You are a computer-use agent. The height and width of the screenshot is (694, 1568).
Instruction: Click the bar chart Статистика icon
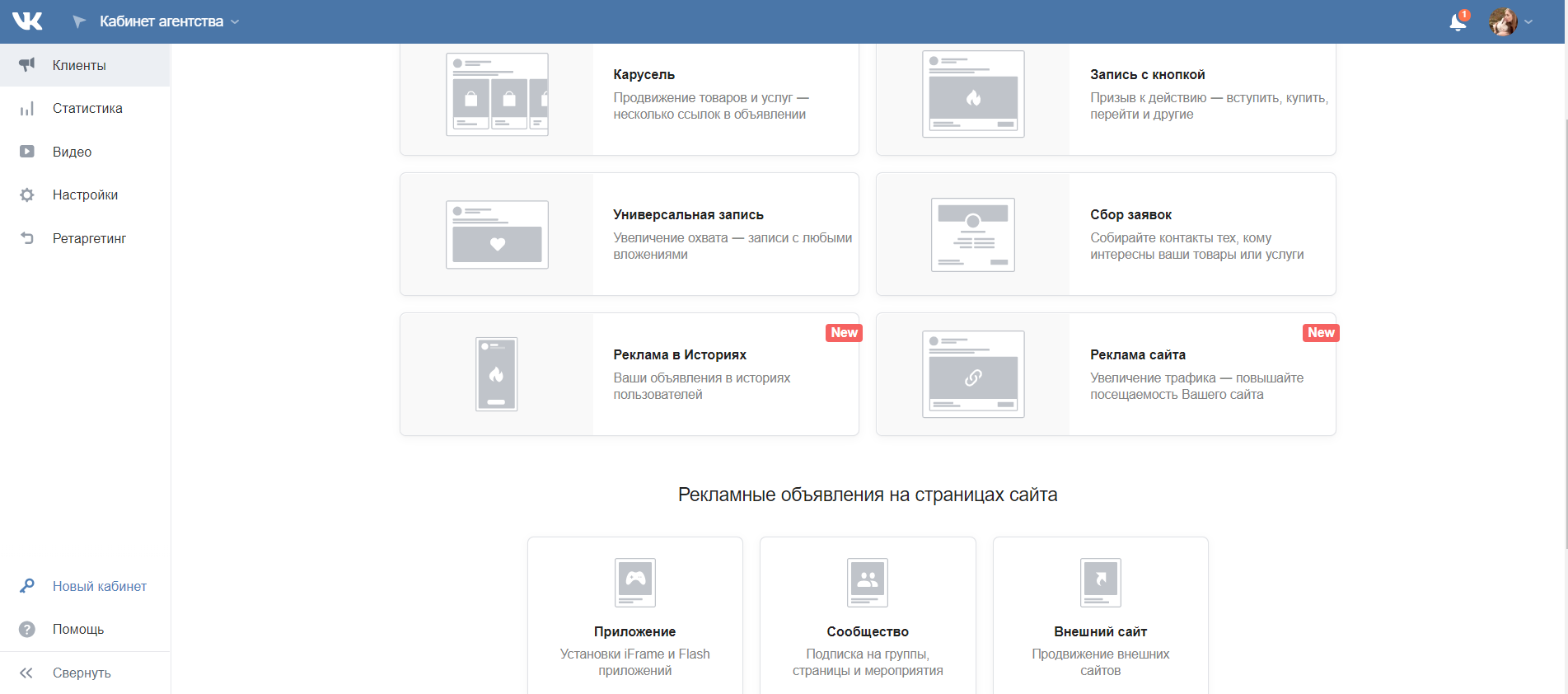coord(27,109)
